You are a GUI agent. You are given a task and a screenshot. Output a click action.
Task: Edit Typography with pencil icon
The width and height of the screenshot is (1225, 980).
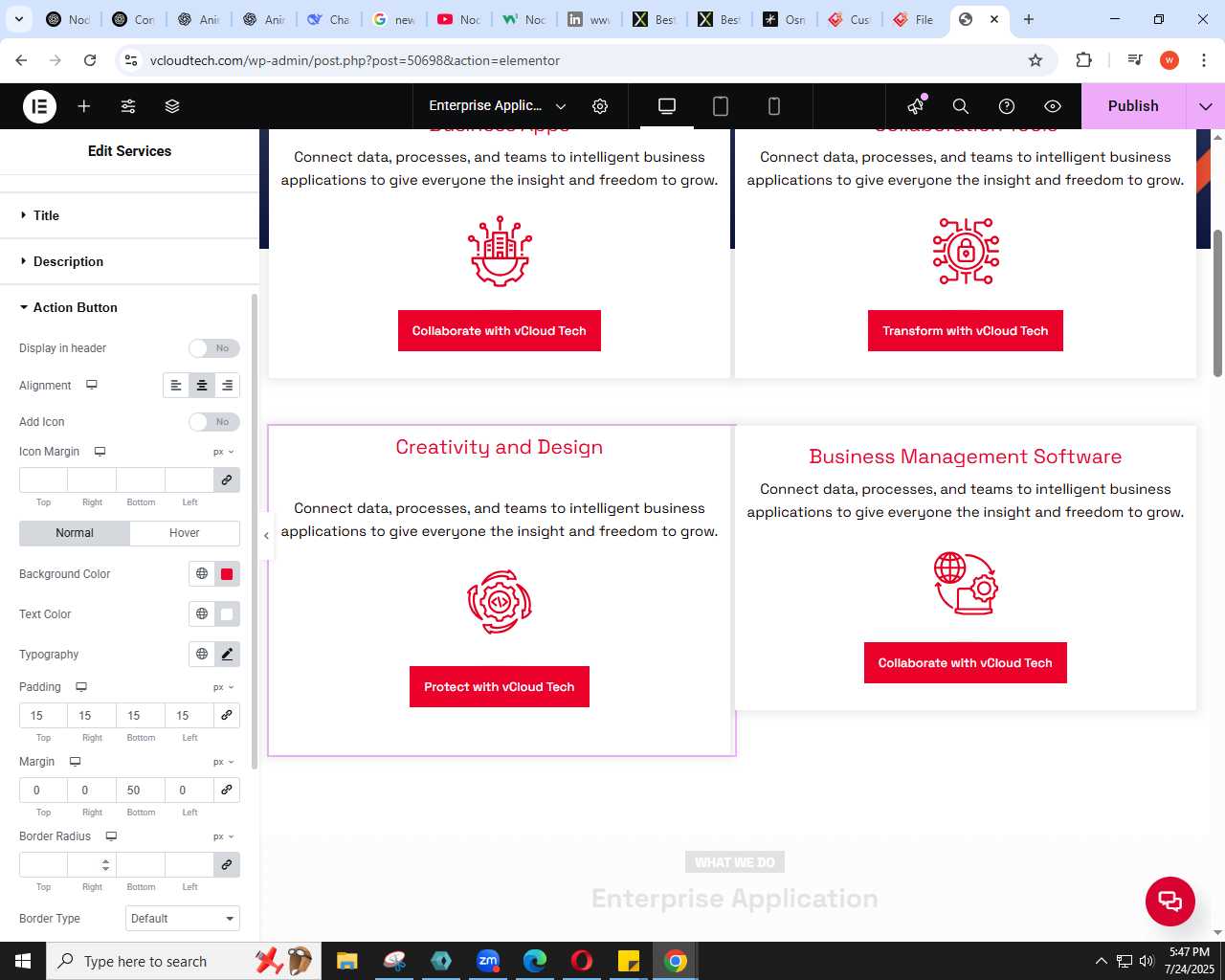[227, 655]
